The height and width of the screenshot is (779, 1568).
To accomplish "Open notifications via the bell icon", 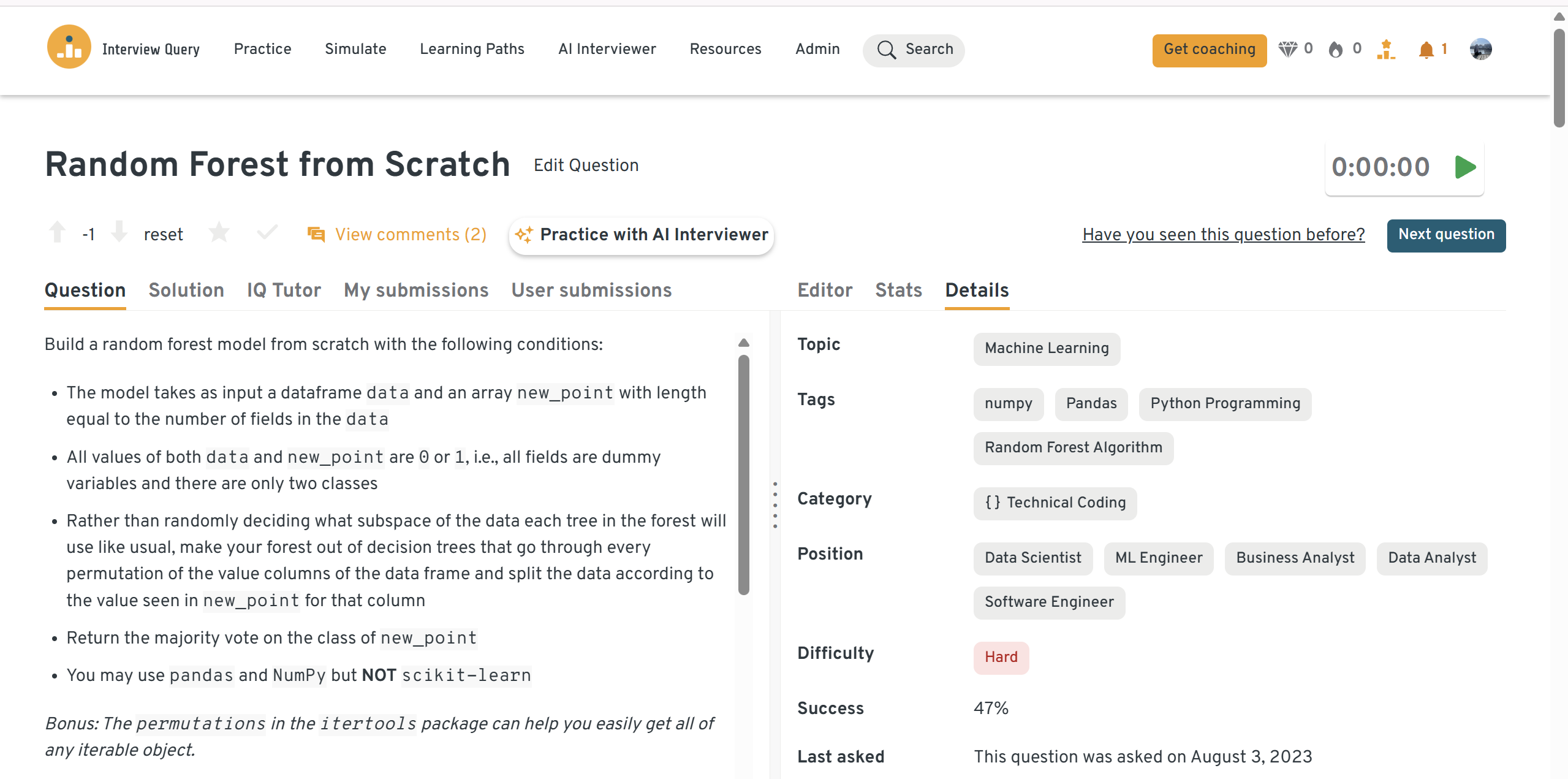I will click(1426, 49).
